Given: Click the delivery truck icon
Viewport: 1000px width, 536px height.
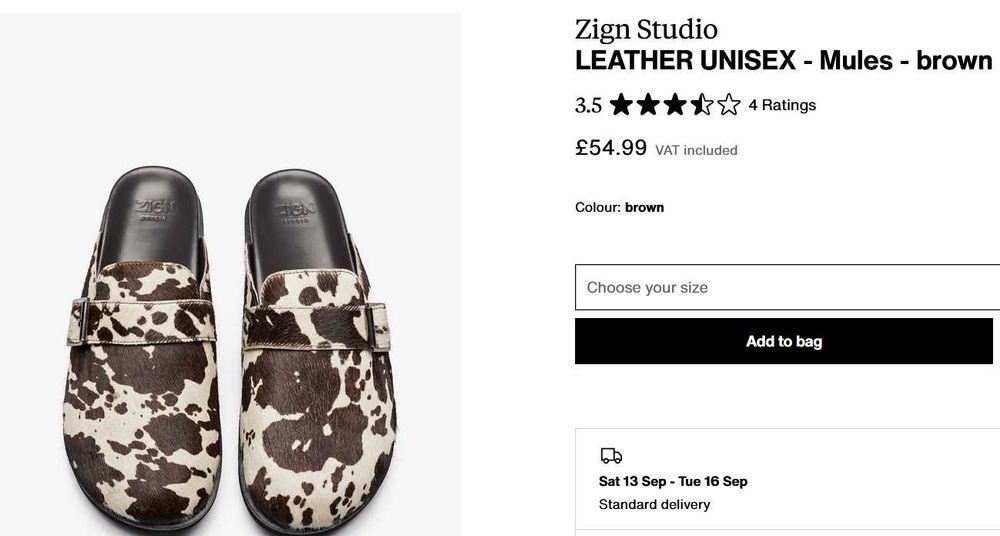Looking at the screenshot, I should click(x=611, y=456).
